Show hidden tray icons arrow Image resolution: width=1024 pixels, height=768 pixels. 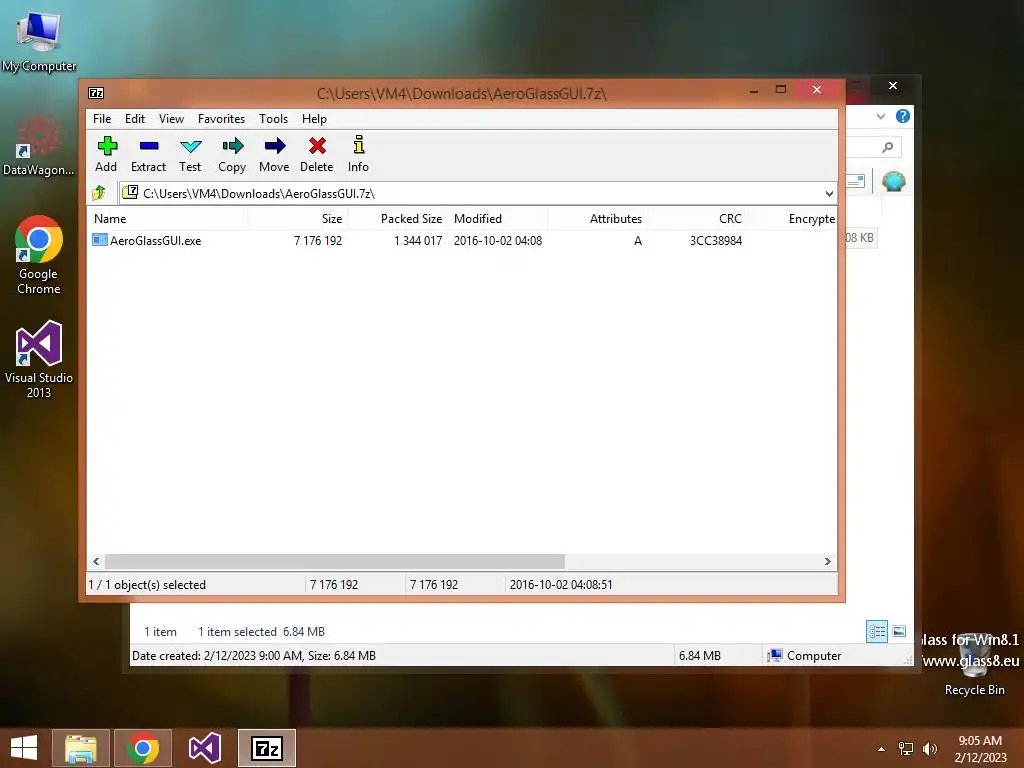point(882,749)
